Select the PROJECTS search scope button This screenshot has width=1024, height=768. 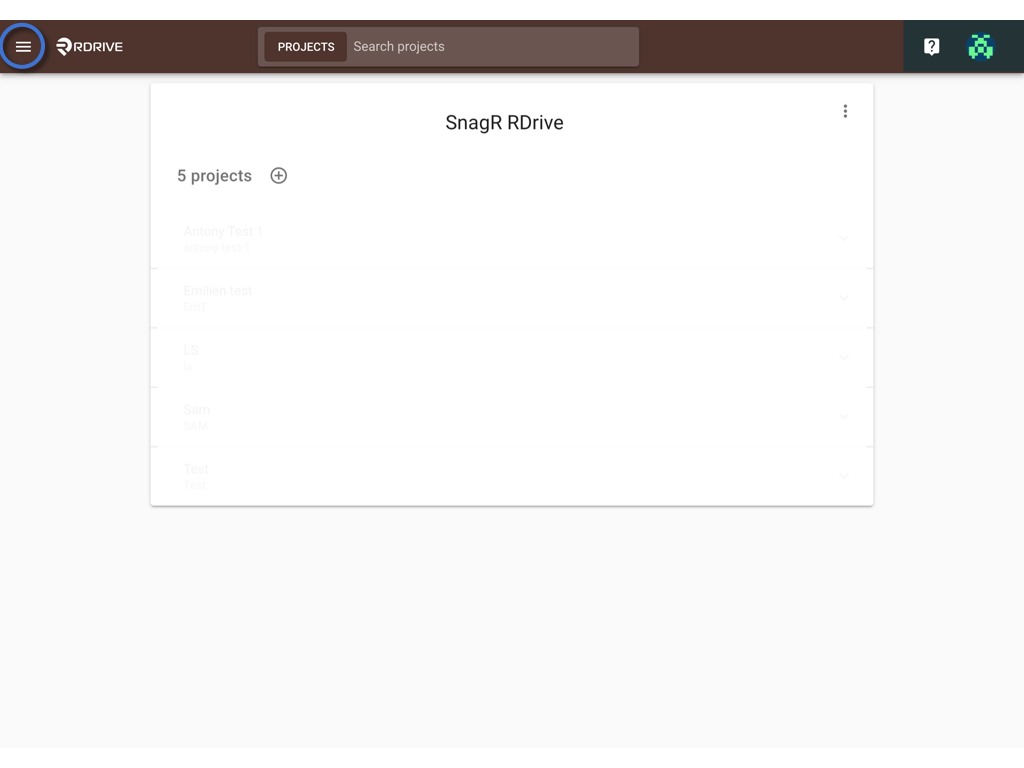[306, 47]
